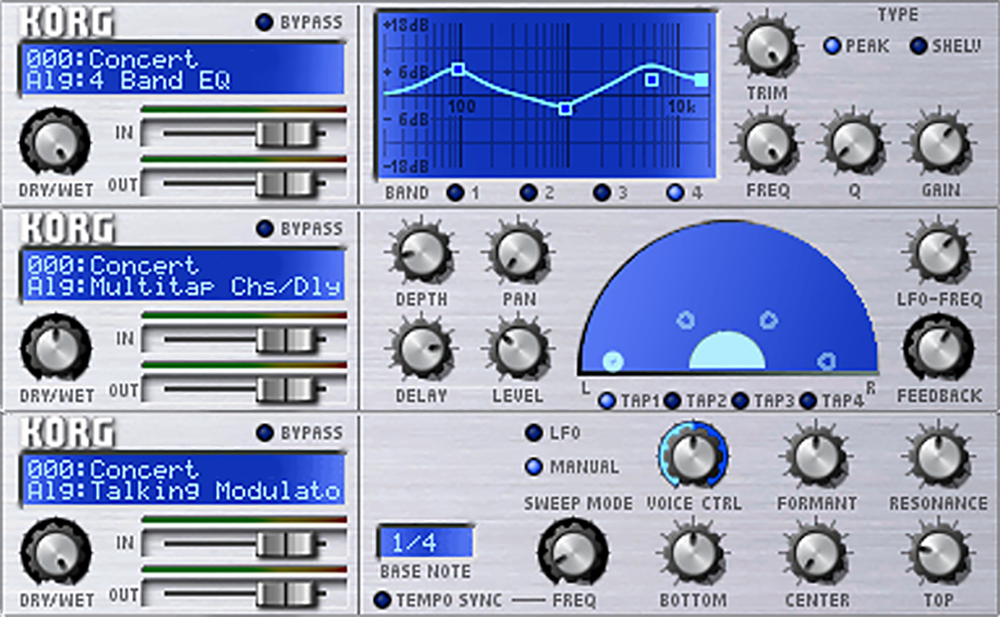
Task: Click the KORG logo on the EQ unit
Action: tap(66, 22)
